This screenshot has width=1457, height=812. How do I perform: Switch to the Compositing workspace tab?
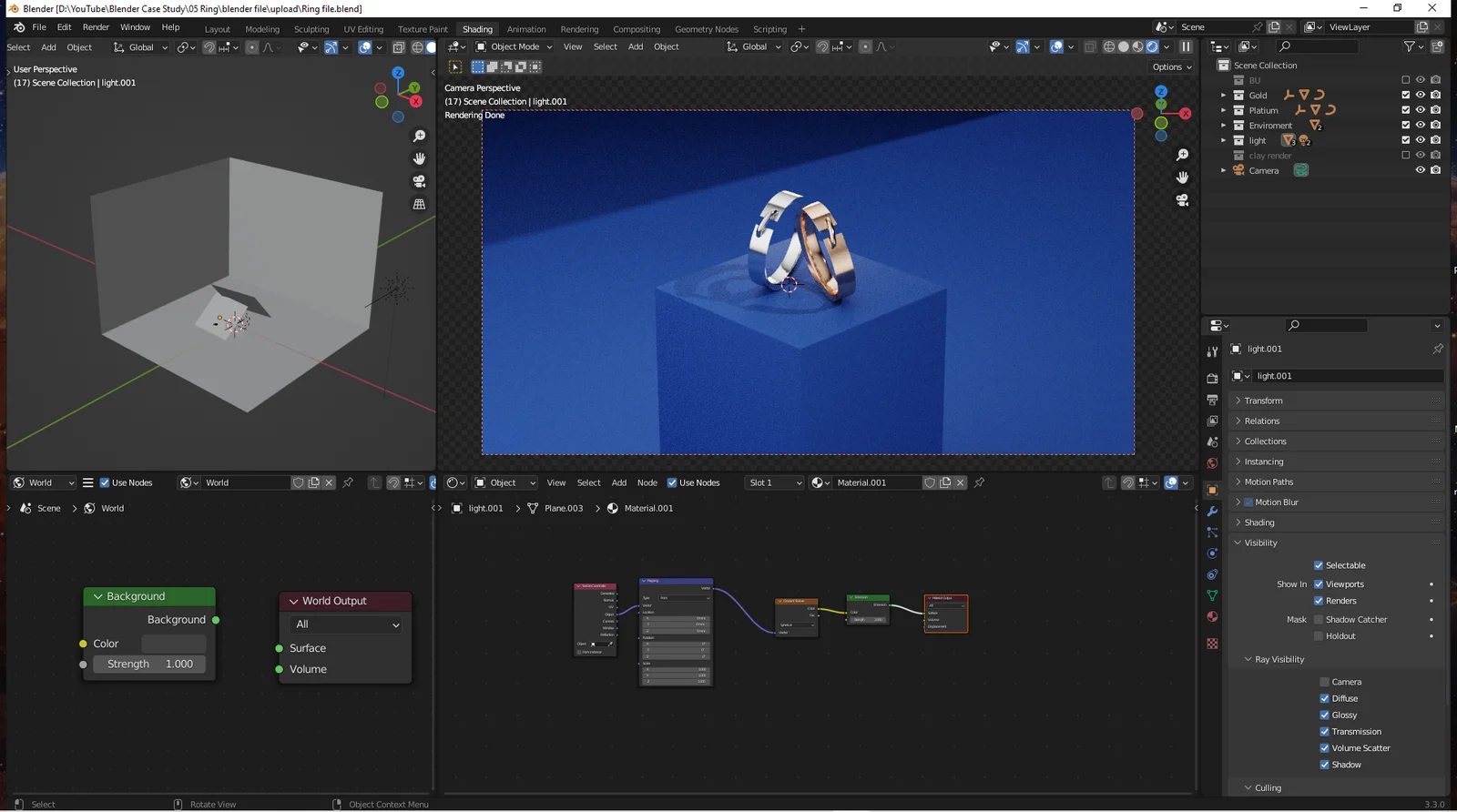pos(637,29)
